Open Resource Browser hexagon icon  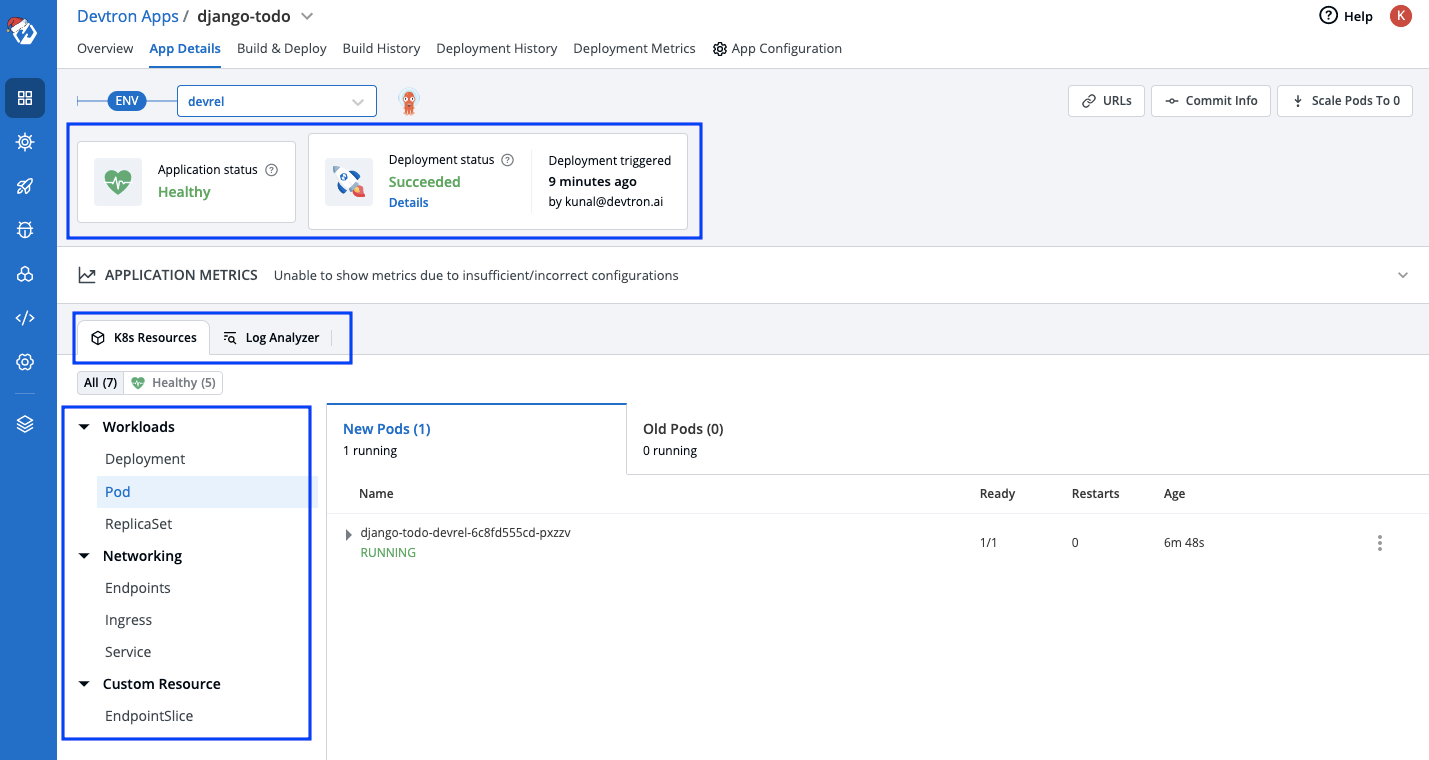pos(26,274)
